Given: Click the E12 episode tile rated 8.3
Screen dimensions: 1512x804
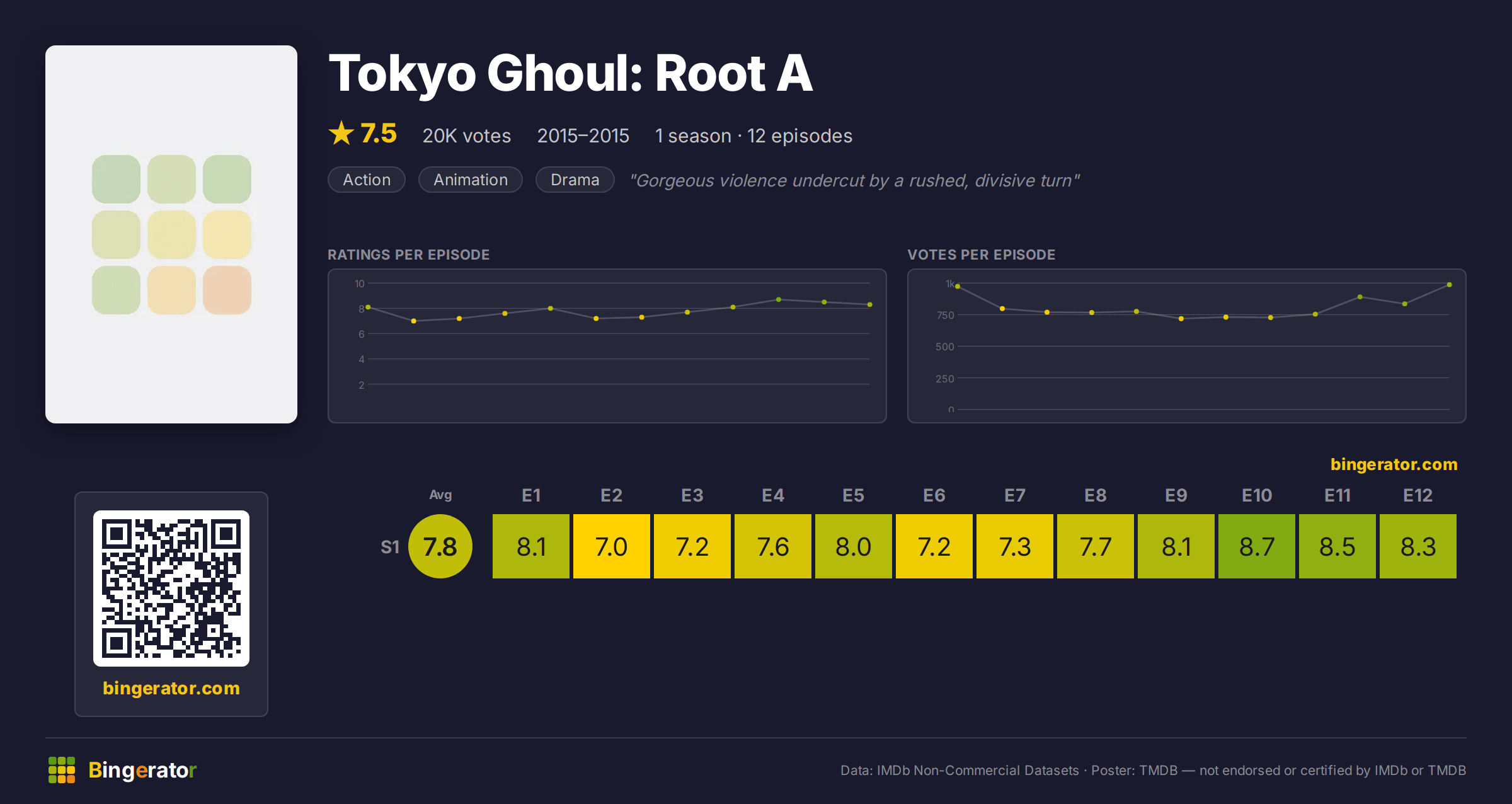Looking at the screenshot, I should (x=1418, y=546).
